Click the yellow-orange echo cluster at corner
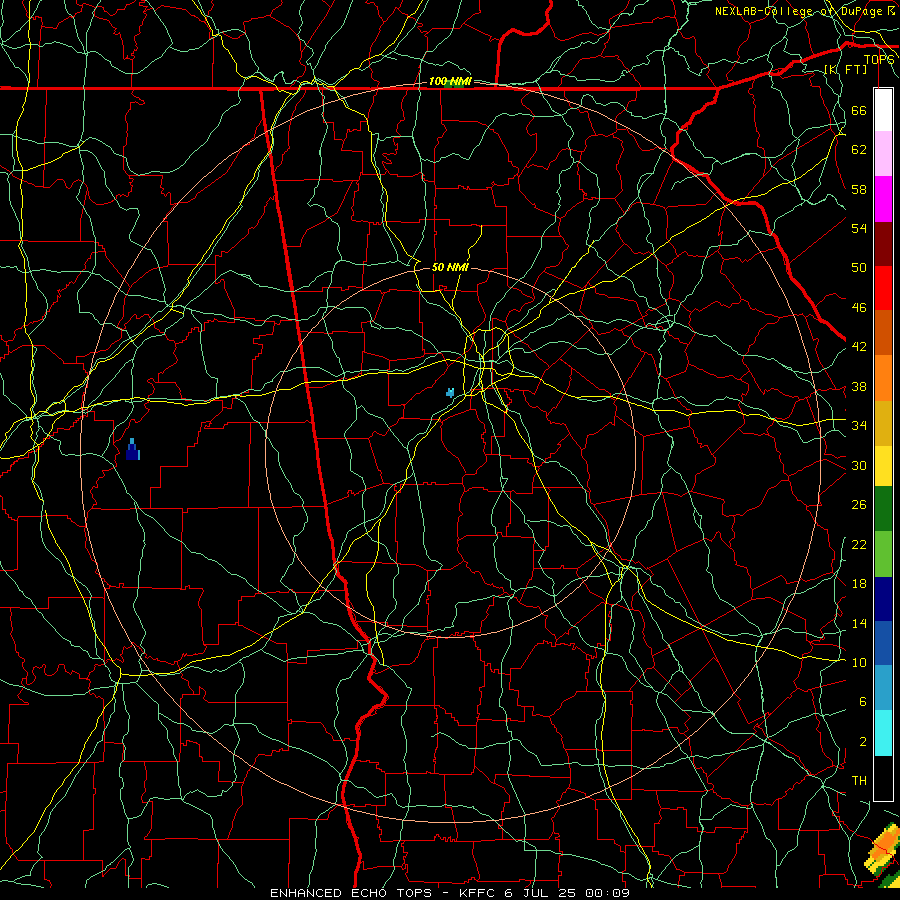 click(x=883, y=848)
